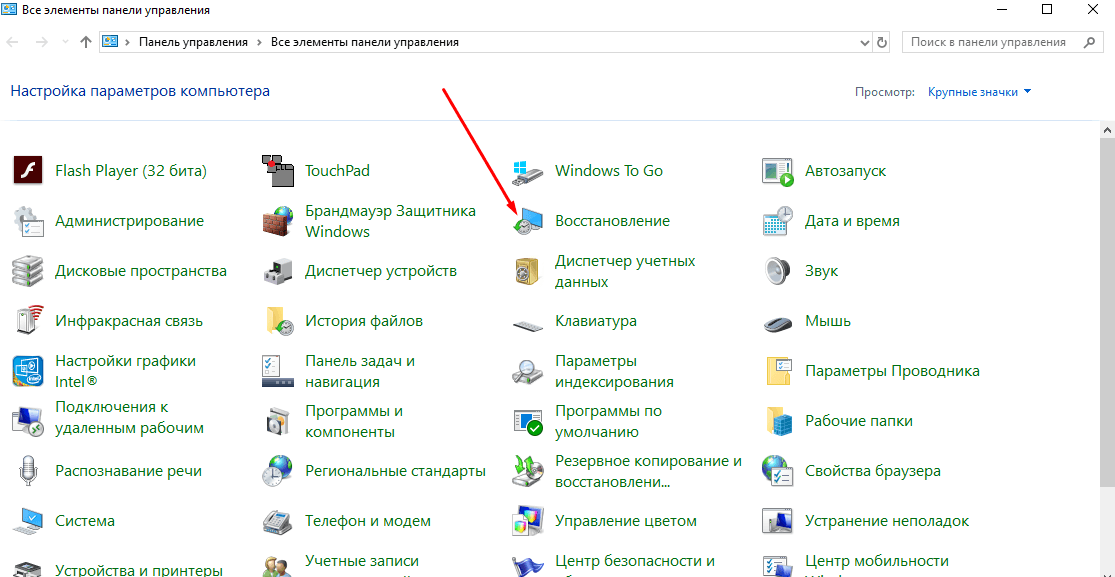Image resolution: width=1115 pixels, height=577 pixels.
Task: Click the vertical scrollbar thumb
Action: click(x=1108, y=311)
